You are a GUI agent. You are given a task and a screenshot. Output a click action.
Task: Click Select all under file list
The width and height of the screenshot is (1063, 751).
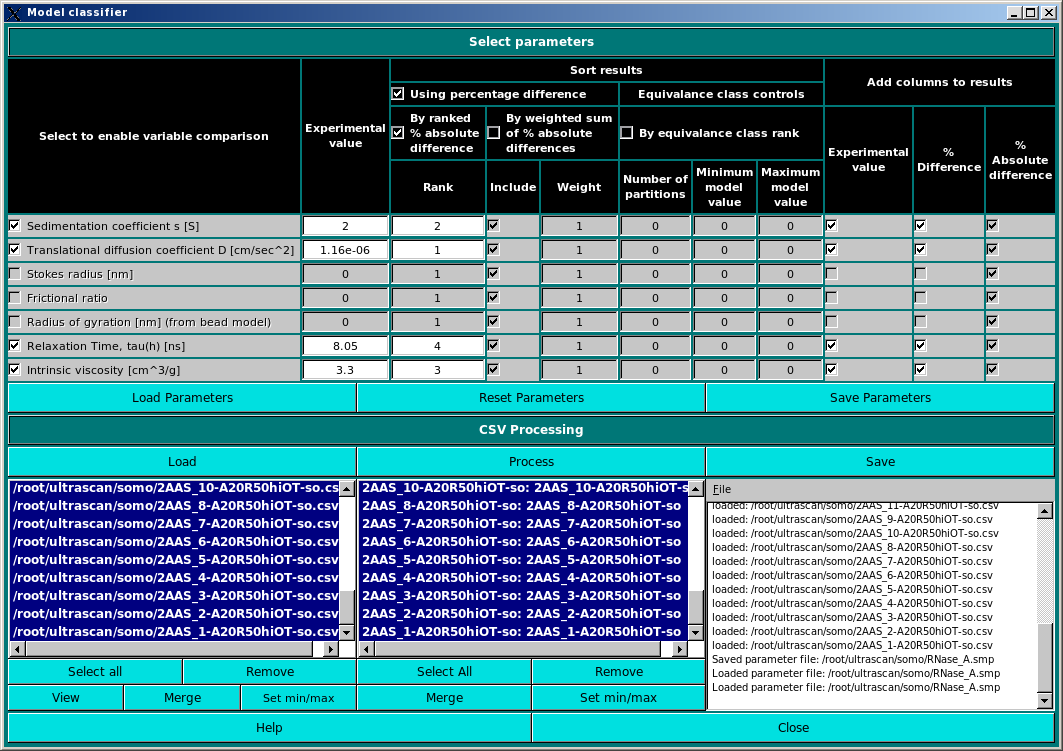pyautogui.click(x=95, y=672)
